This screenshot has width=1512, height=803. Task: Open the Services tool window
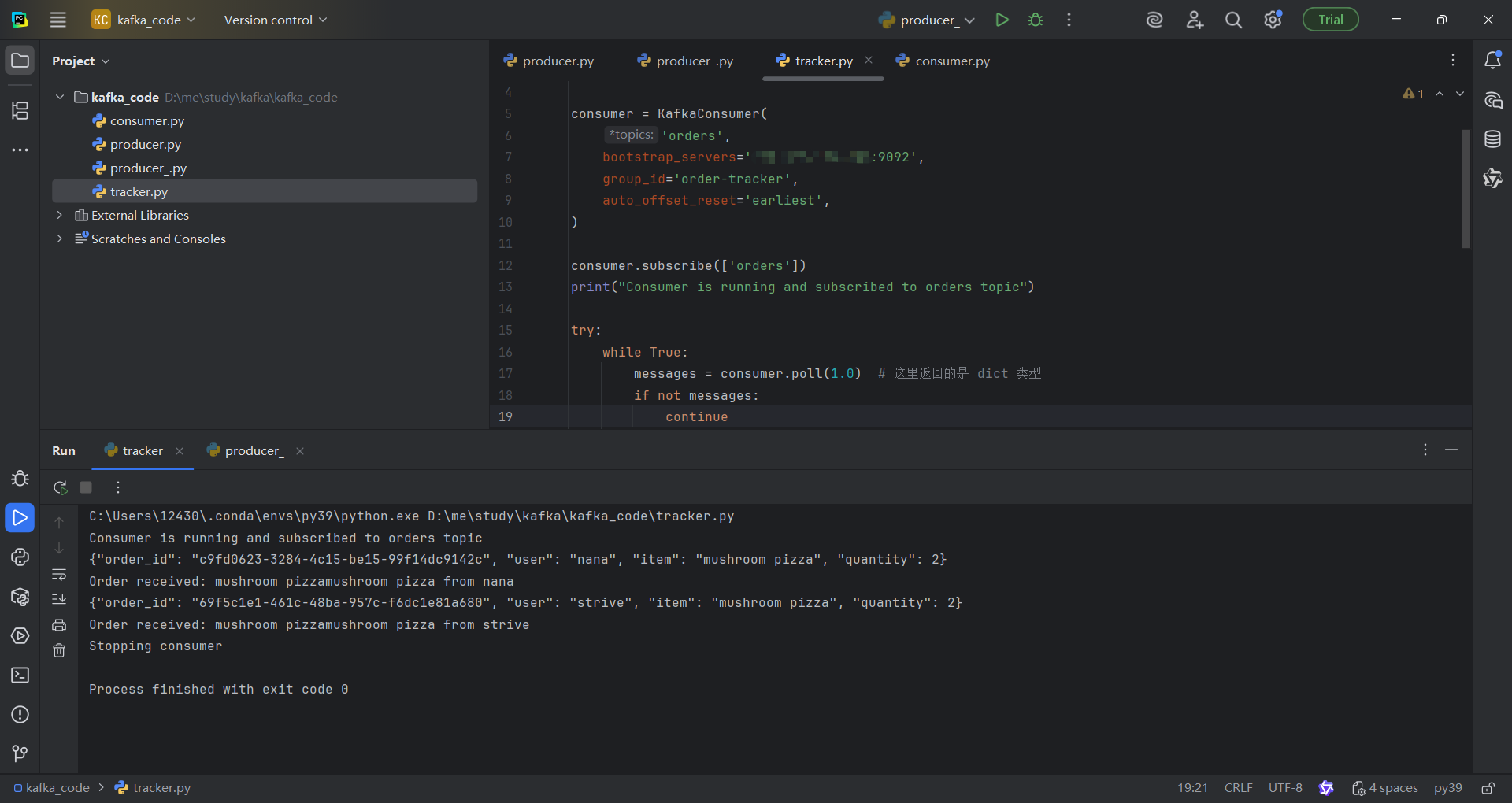[20, 636]
